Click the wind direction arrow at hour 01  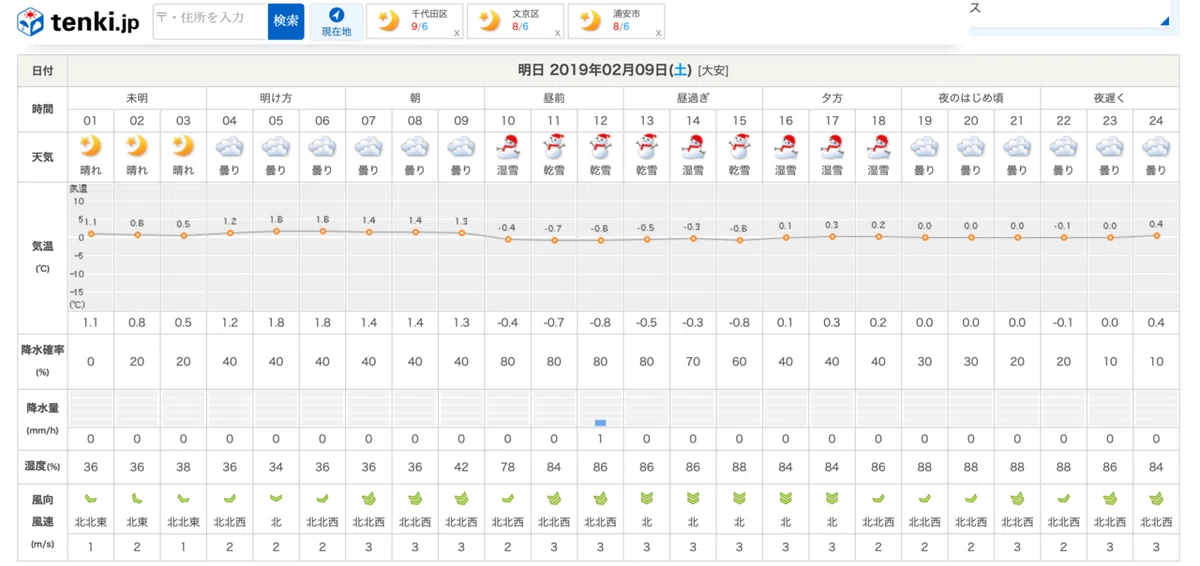click(x=90, y=498)
